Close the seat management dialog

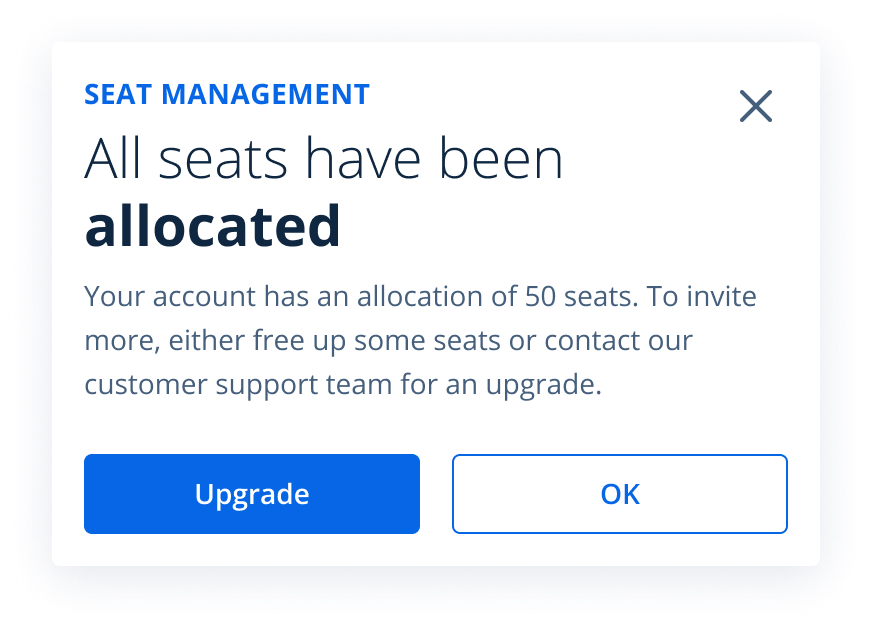click(756, 106)
